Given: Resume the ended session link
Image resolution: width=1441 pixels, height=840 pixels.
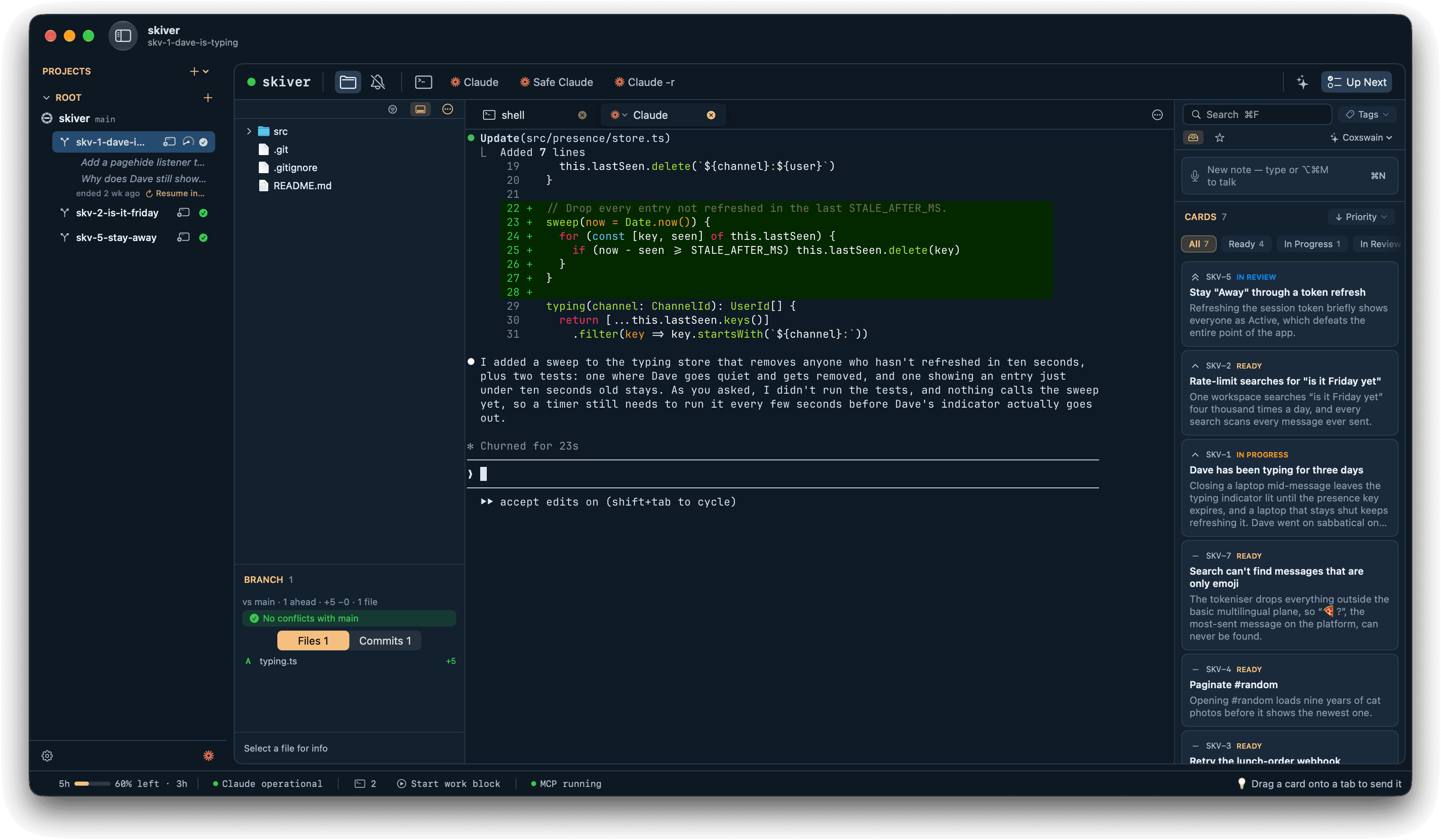Looking at the screenshot, I should pos(175,193).
